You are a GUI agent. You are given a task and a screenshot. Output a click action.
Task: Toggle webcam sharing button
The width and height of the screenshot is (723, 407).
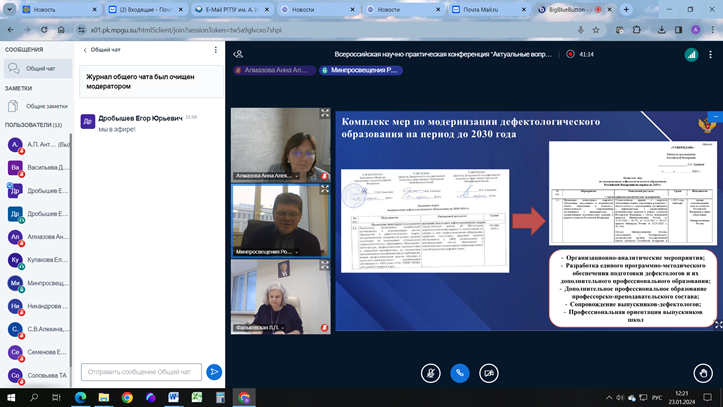pyautogui.click(x=489, y=373)
